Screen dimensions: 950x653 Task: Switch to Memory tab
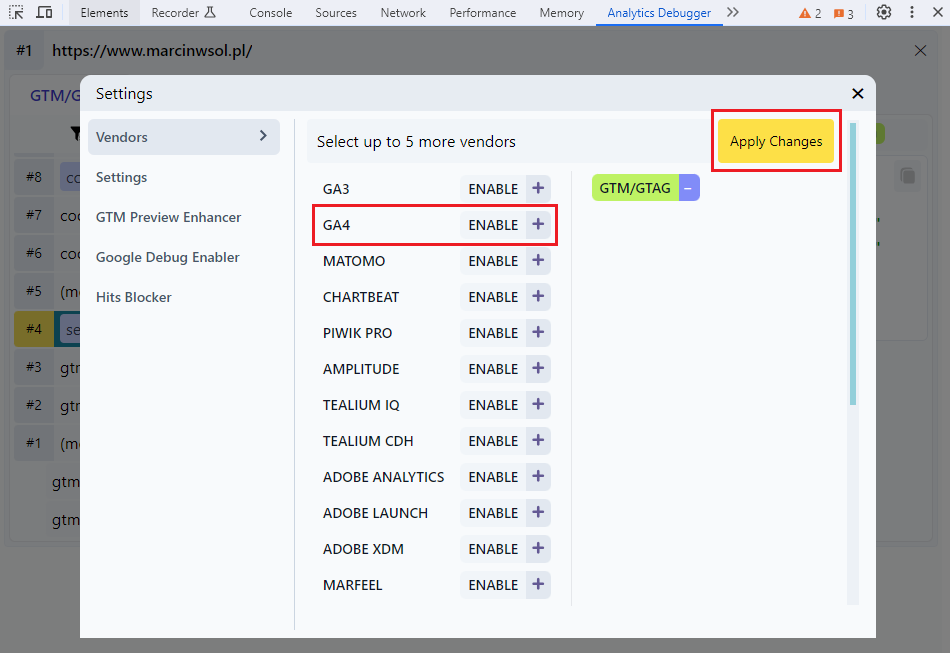(562, 13)
